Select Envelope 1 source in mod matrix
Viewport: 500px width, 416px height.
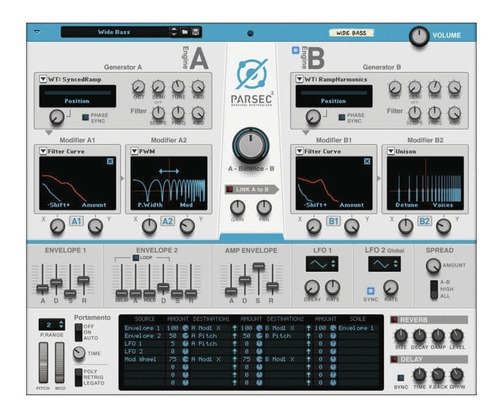tap(142, 328)
